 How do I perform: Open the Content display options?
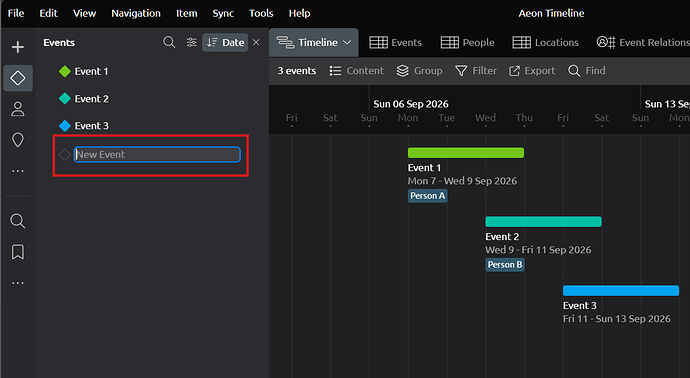pyautogui.click(x=356, y=71)
